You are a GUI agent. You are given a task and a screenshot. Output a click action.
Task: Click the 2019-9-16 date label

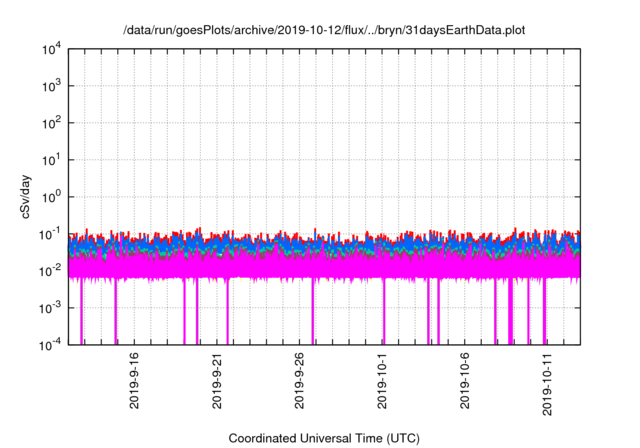134,381
